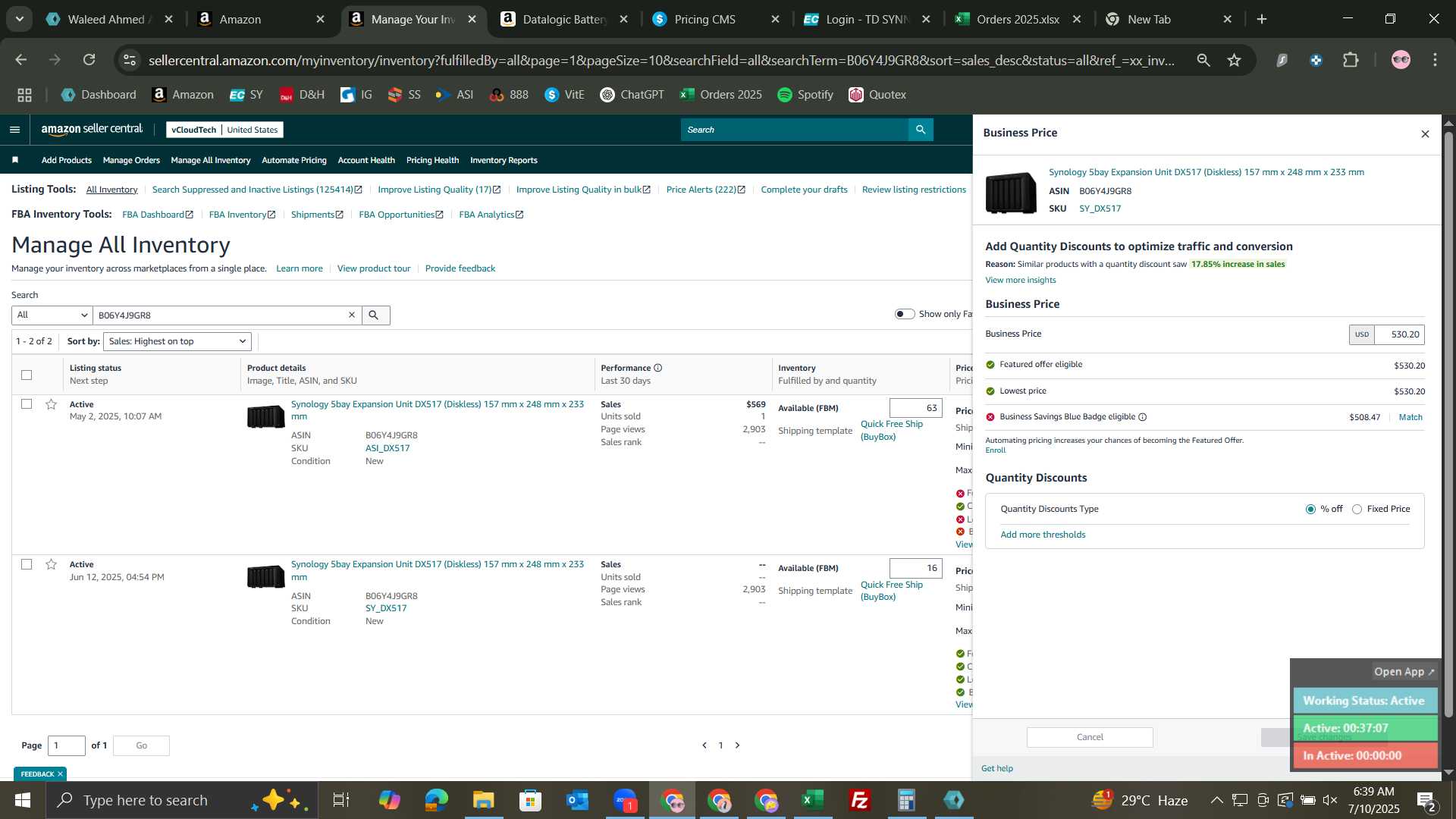Open Excel from the Windows taskbar
Image resolution: width=1456 pixels, height=819 pixels.
tap(813, 800)
